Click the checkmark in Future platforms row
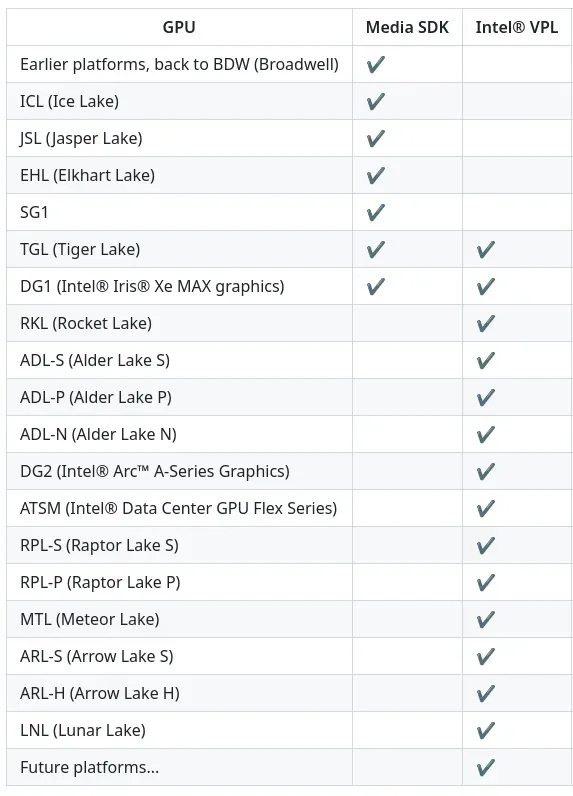573x796 pixels. click(486, 768)
